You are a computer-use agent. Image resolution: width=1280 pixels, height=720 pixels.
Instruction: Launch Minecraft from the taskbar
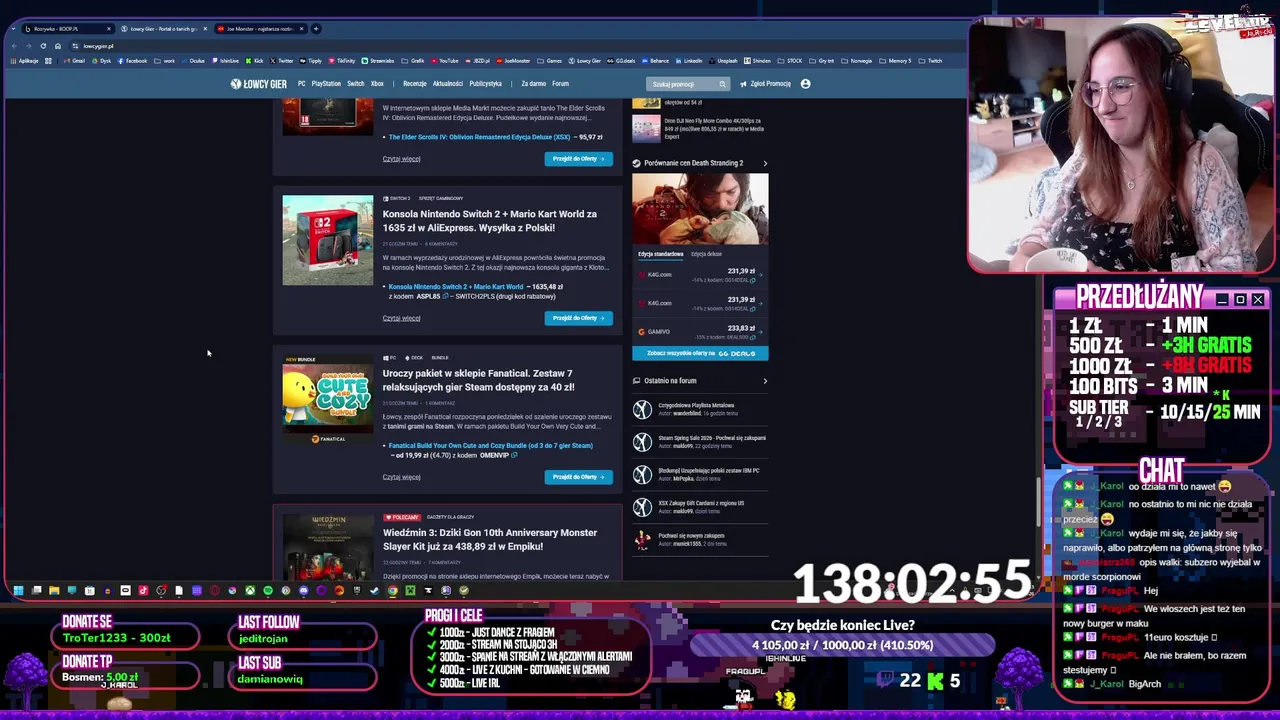[410, 590]
